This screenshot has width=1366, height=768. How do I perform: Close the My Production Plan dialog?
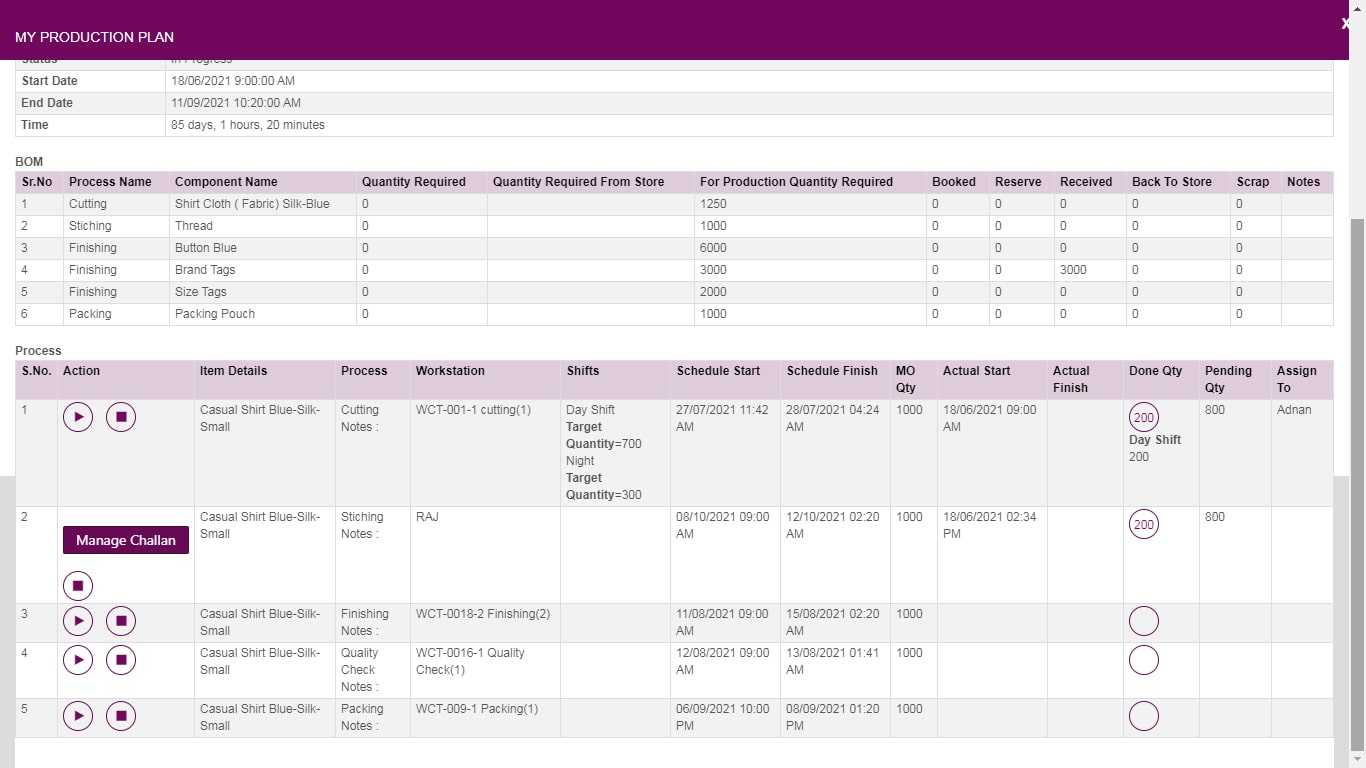(x=1346, y=23)
